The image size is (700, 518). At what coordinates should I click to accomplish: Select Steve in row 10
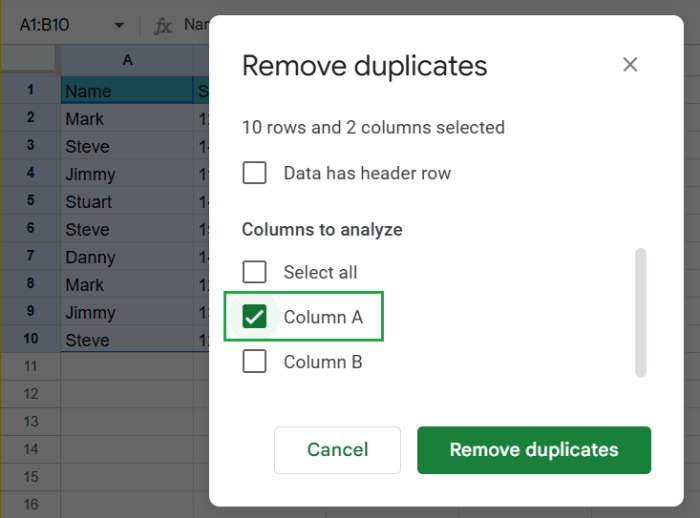point(127,339)
